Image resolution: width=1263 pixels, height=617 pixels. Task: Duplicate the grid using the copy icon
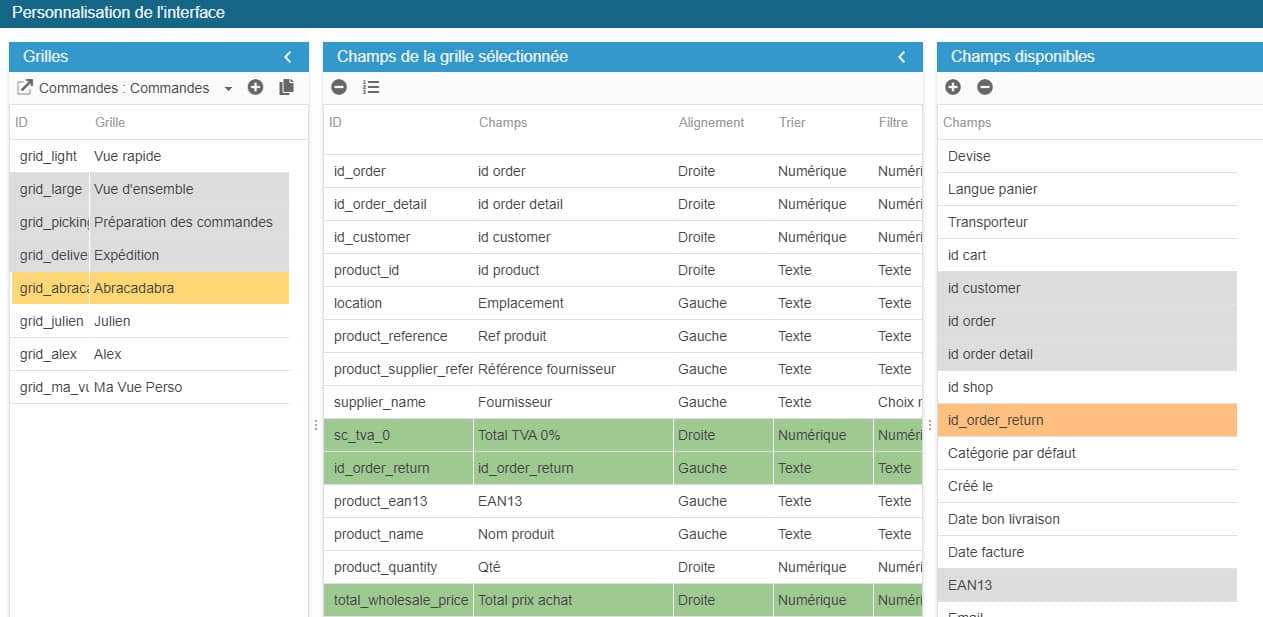(x=287, y=88)
